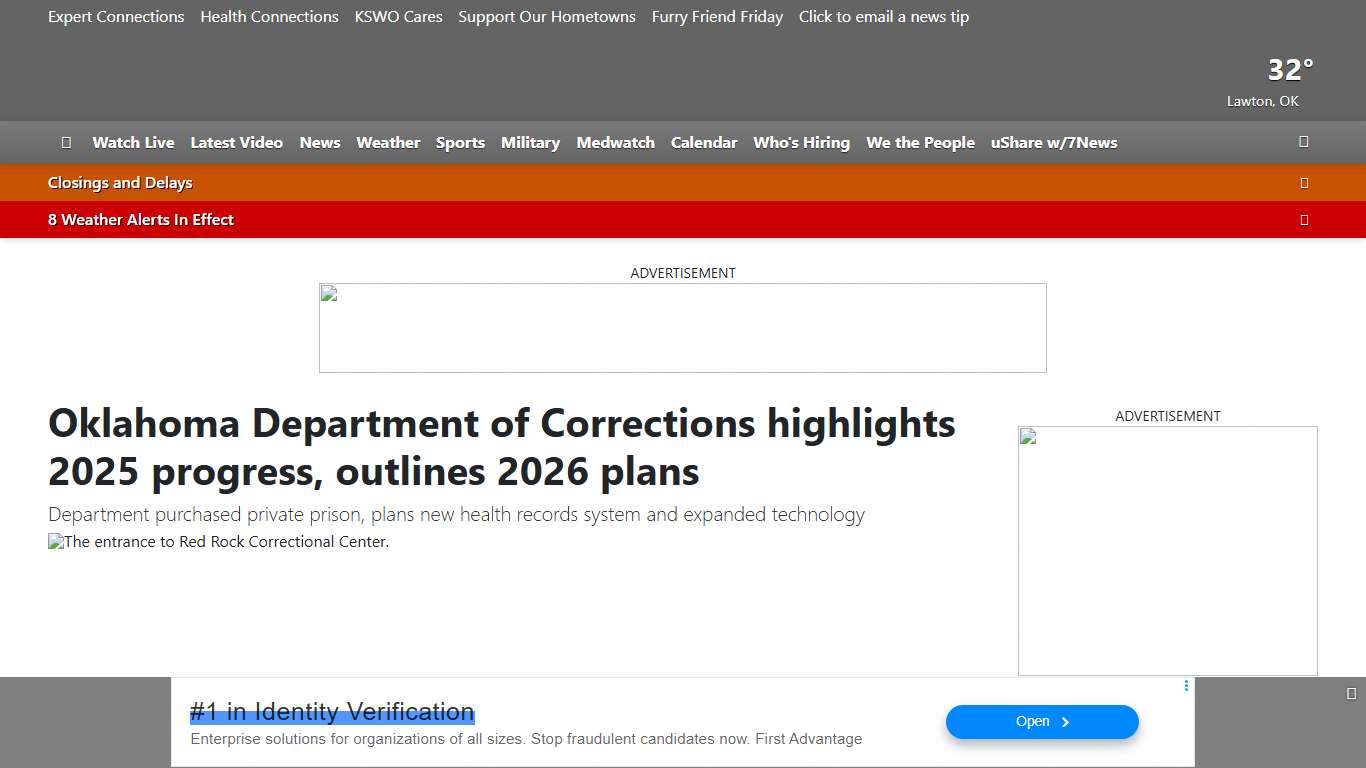Click the Red Rock Correctional Center image placeholder
The image size is (1366, 768).
tap(218, 542)
